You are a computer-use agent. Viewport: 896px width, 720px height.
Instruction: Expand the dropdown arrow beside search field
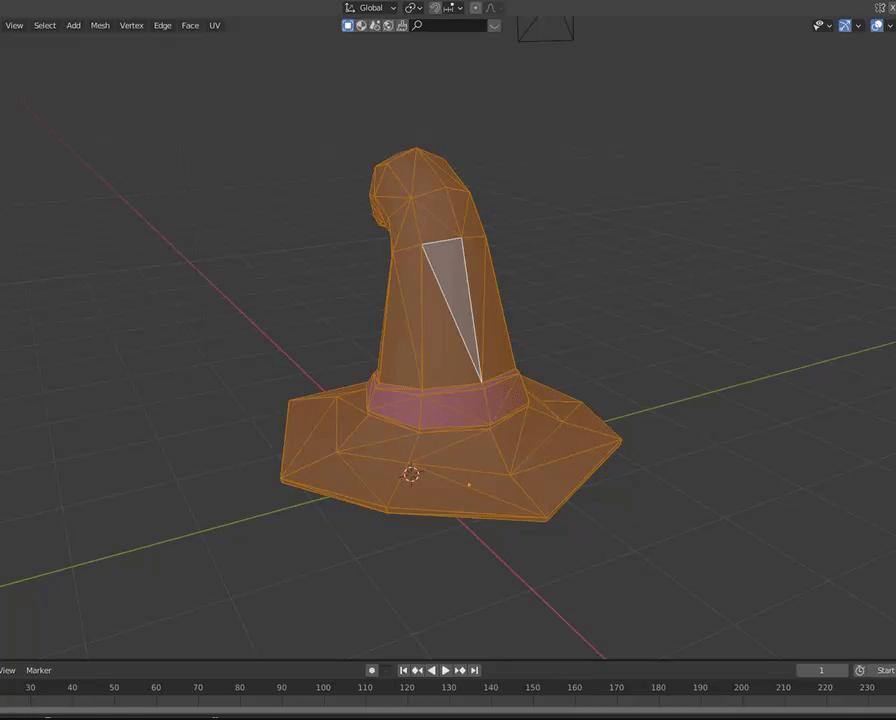(494, 26)
